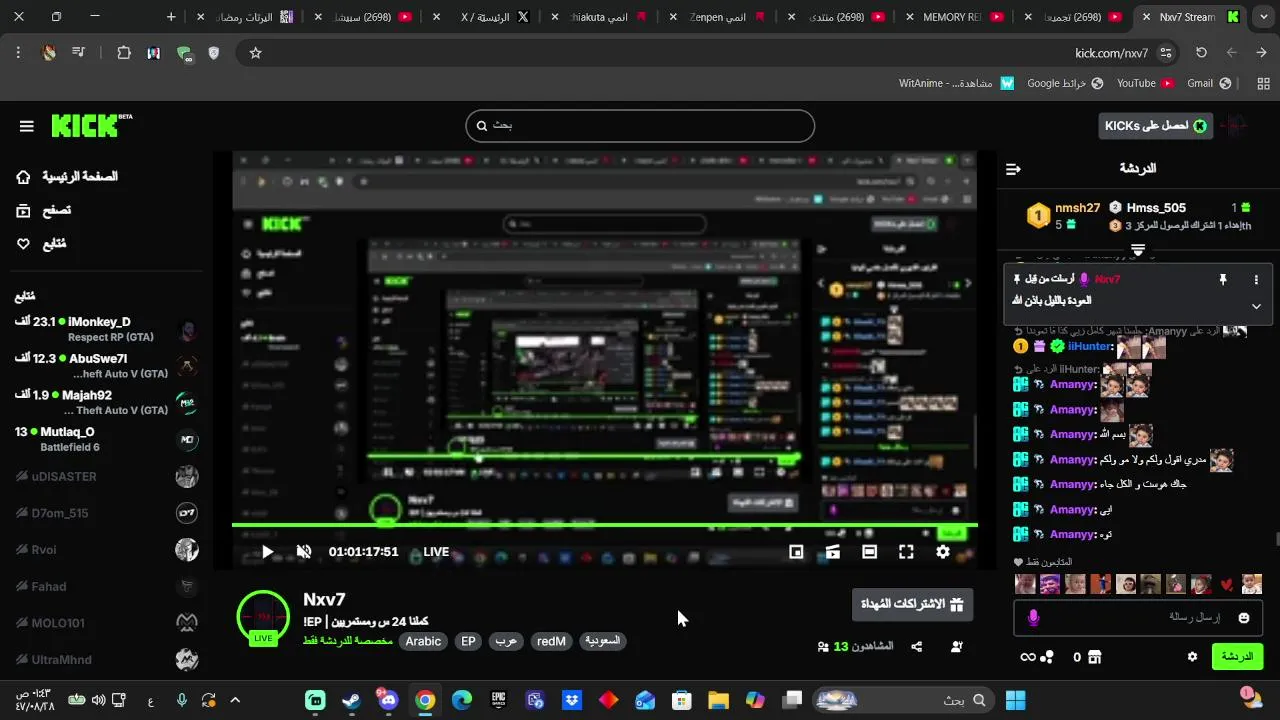Image resolution: width=1280 pixels, height=720 pixels.
Task: Open player settings gear icon
Action: point(943,552)
